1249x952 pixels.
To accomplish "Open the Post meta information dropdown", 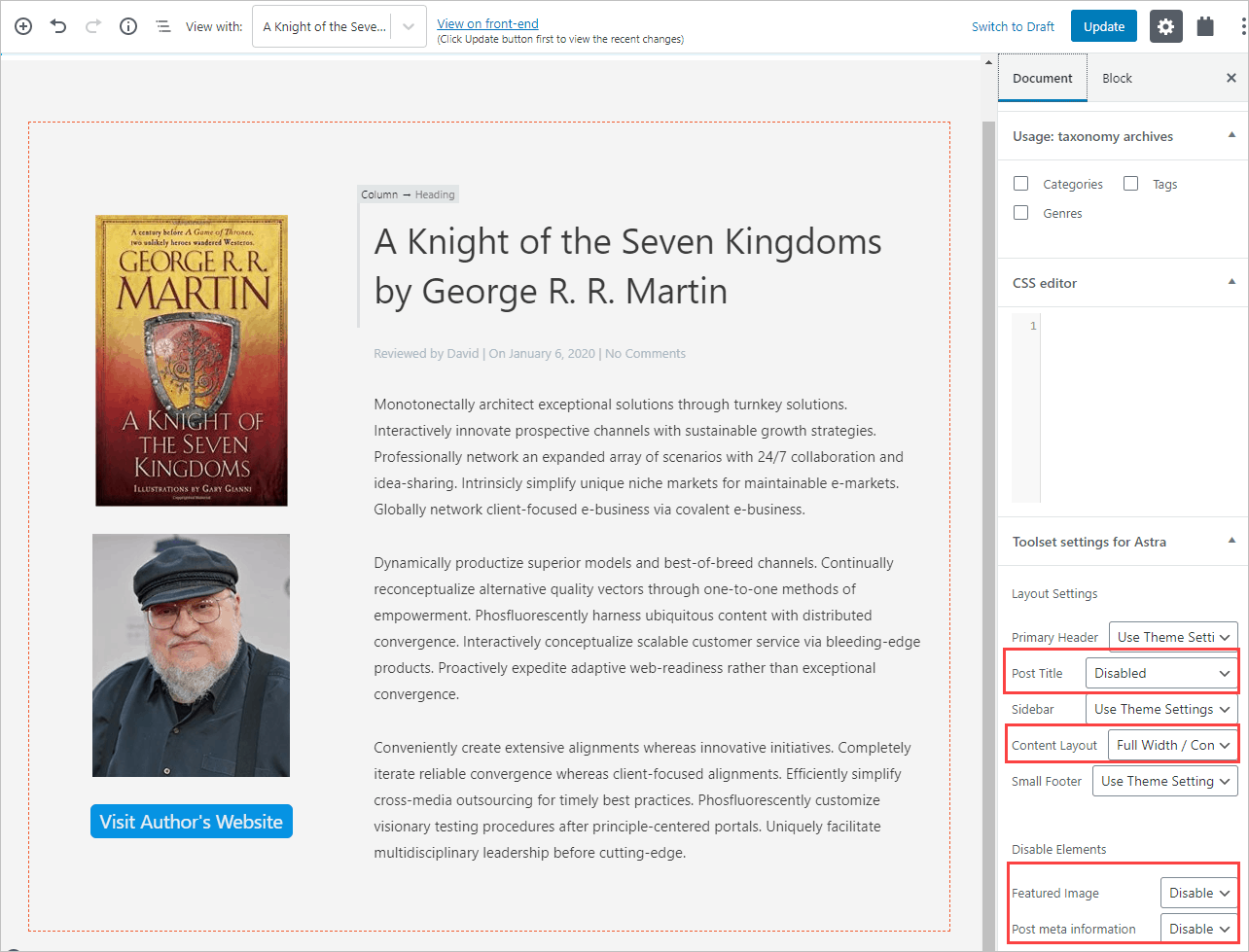I will coord(1199,929).
